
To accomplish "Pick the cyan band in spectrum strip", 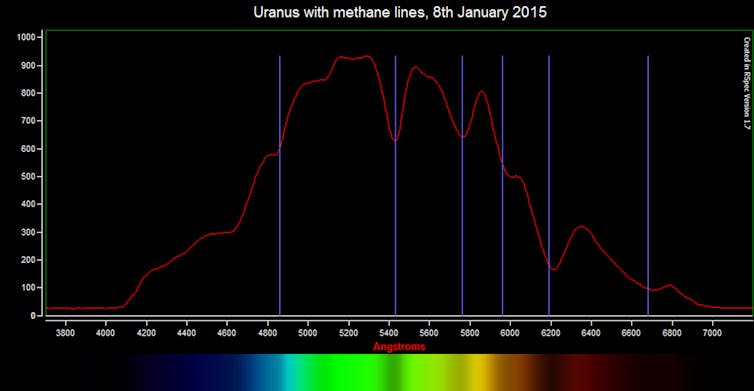I will pyautogui.click(x=289, y=373).
